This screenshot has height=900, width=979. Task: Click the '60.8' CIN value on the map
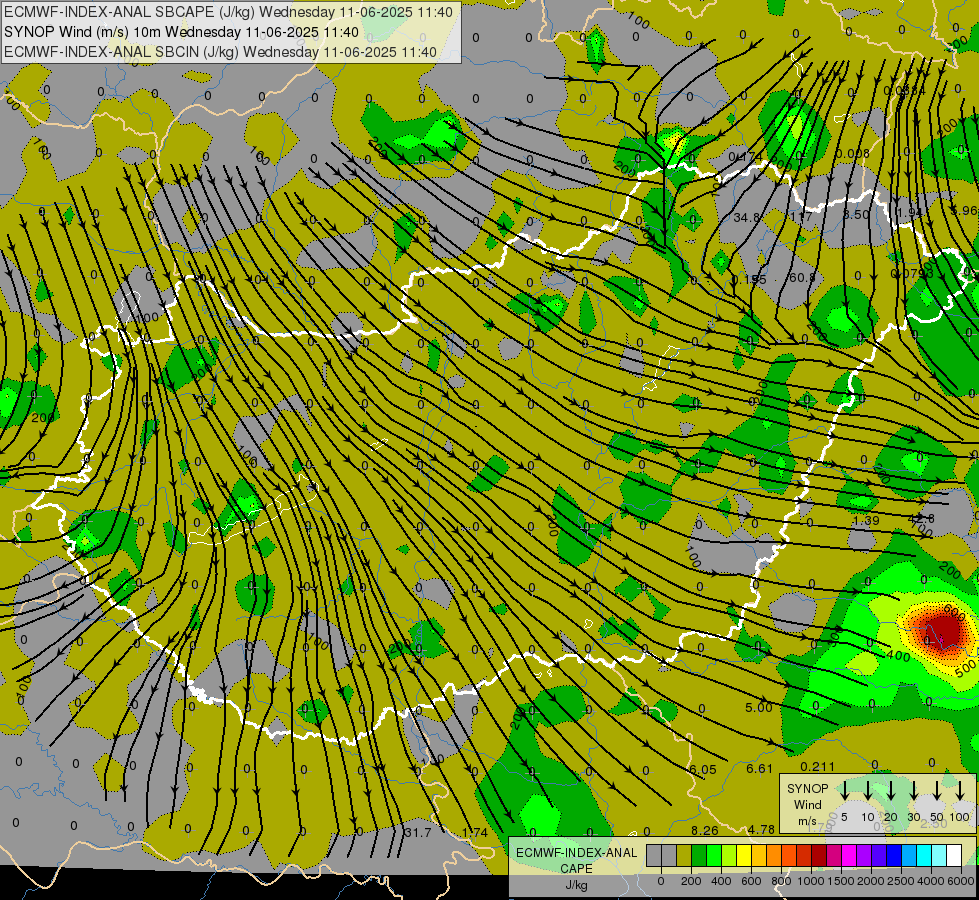click(802, 277)
